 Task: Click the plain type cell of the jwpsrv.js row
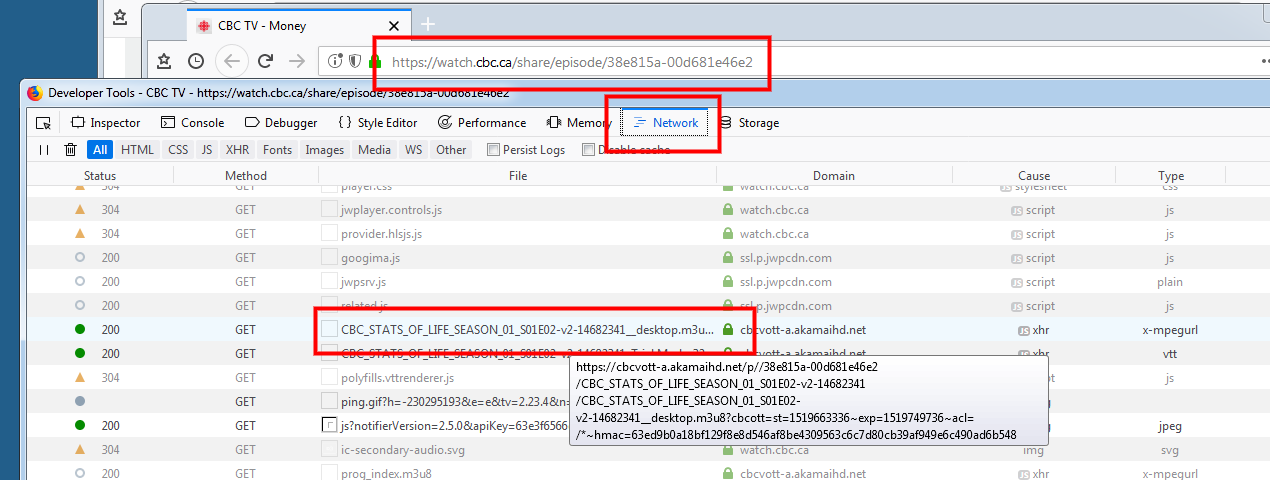point(1170,282)
